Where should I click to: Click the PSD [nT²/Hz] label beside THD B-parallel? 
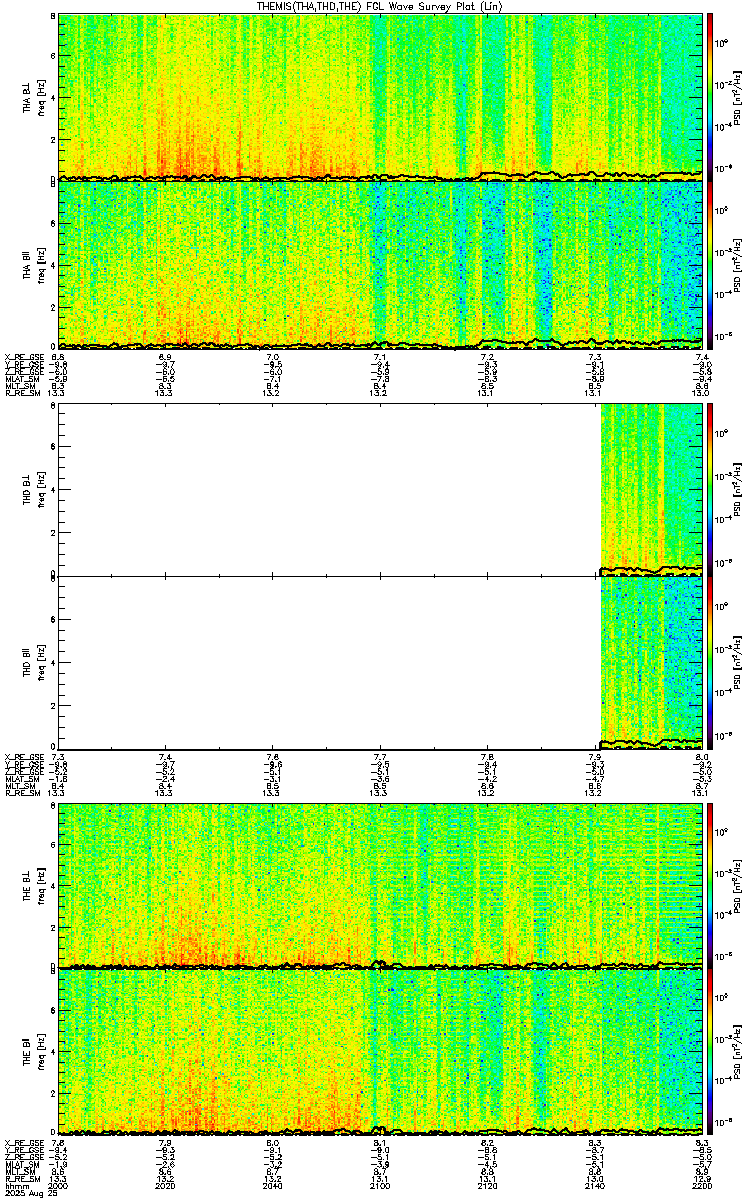[738, 662]
